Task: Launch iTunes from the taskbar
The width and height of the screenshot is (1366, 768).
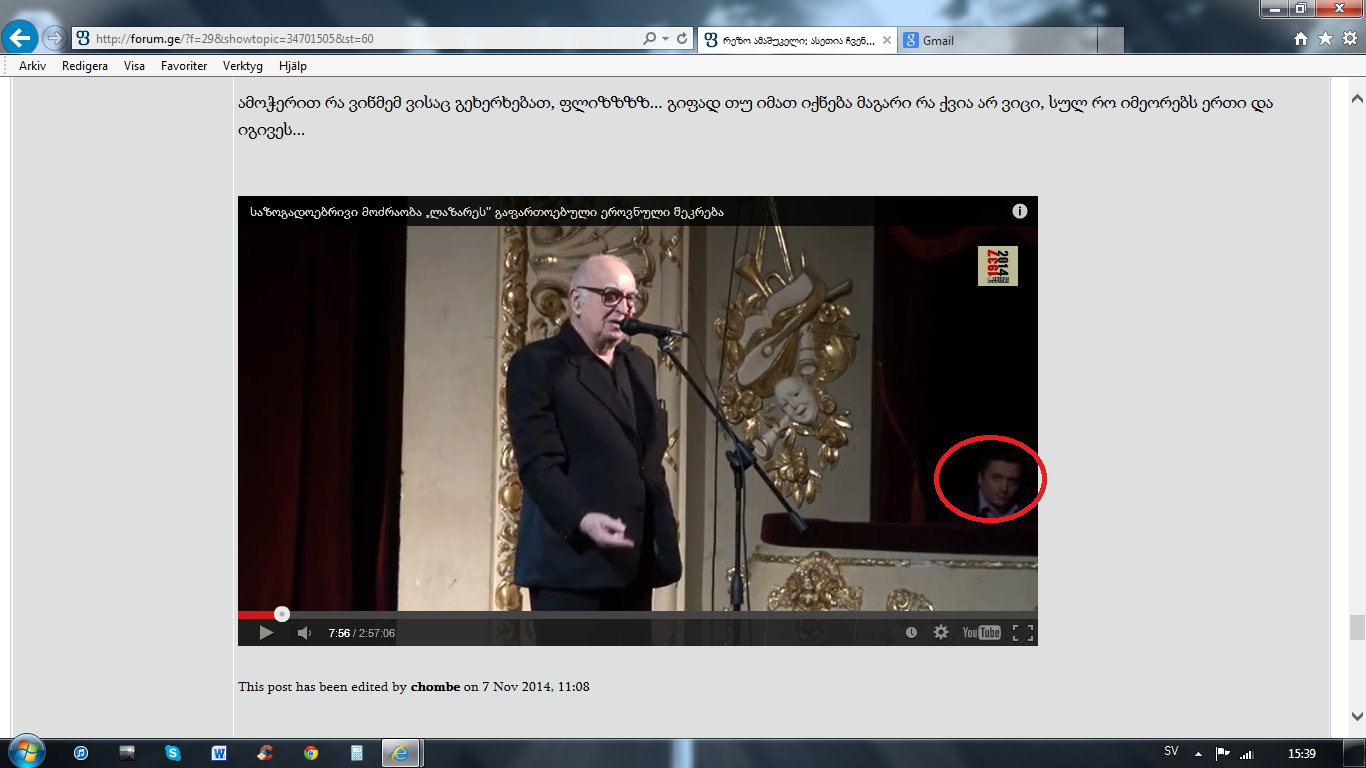Action: [81, 753]
